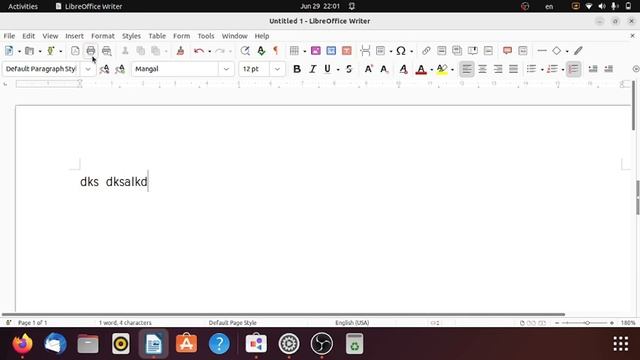
Task: Toggle ordered numbered list
Action: 552,69
